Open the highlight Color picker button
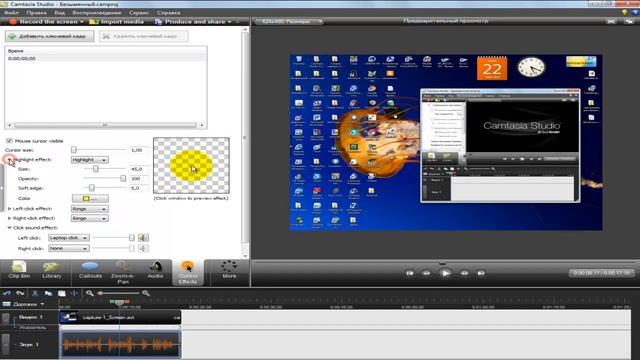The height and width of the screenshot is (360, 640). [x=90, y=198]
